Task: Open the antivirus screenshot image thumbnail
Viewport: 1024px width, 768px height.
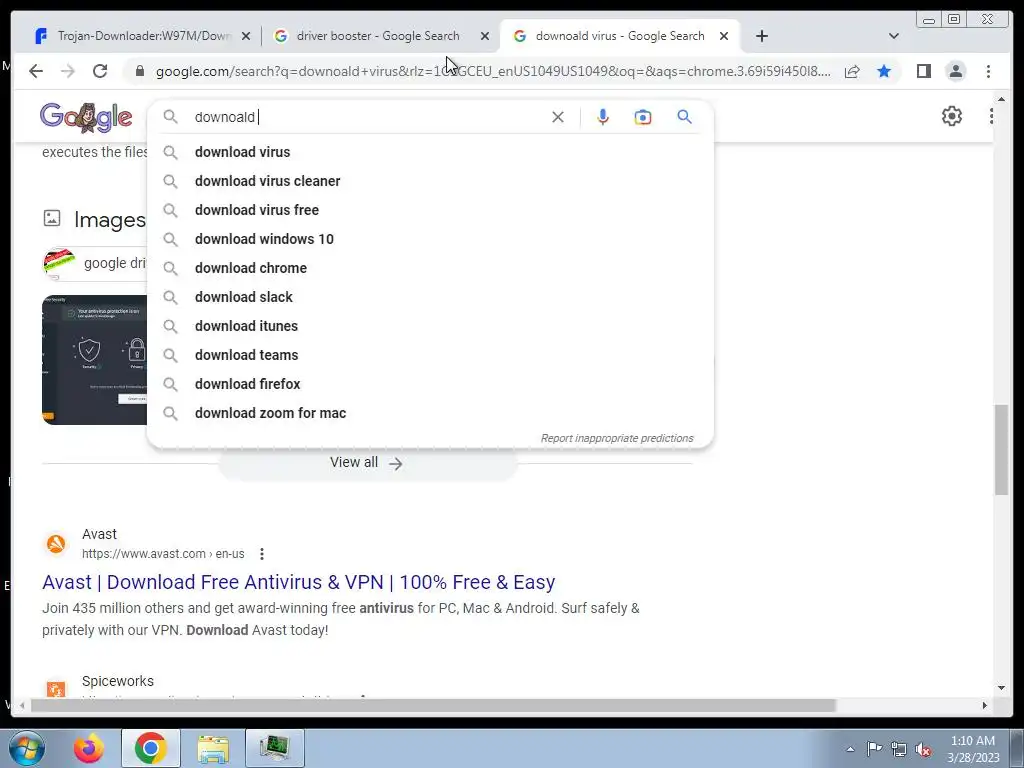Action: (x=95, y=360)
